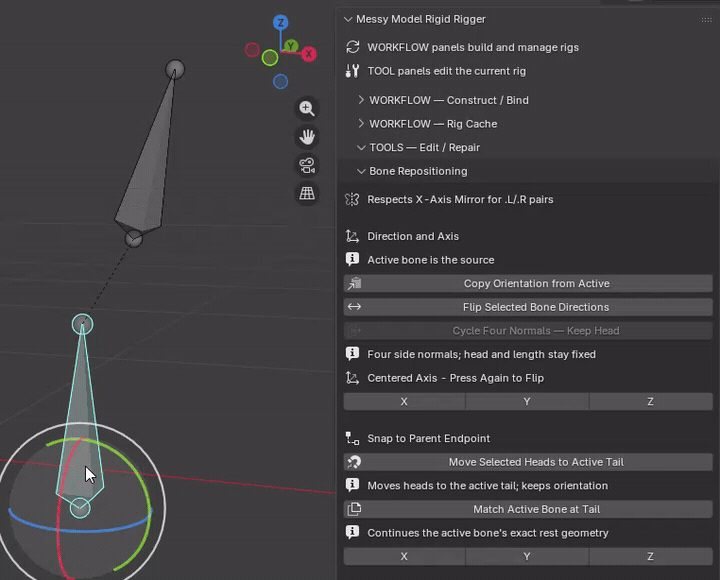720x580 pixels.
Task: Click Z button under Match Active Bone
Action: point(651,556)
